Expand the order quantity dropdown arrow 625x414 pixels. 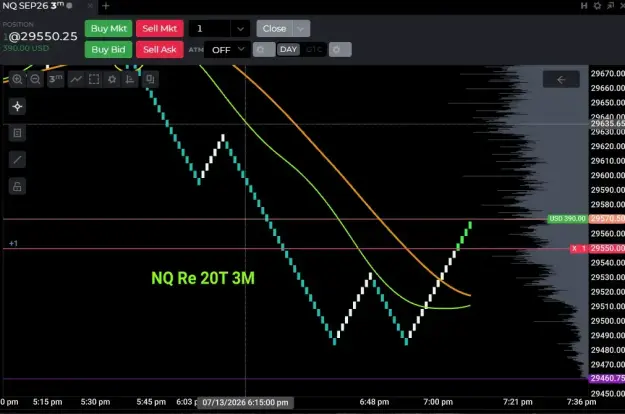pos(240,29)
